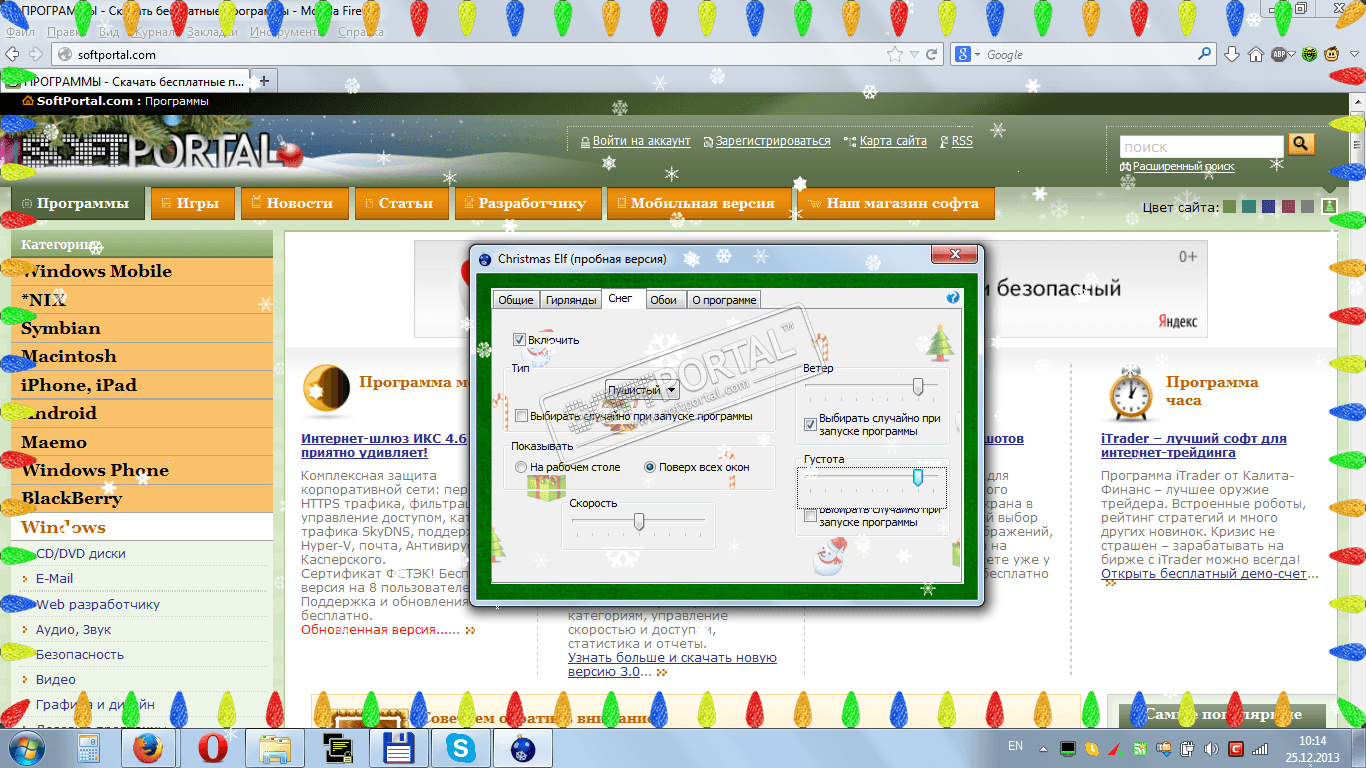Open the О программе tab
This screenshot has height=768, width=1366.
(724, 300)
